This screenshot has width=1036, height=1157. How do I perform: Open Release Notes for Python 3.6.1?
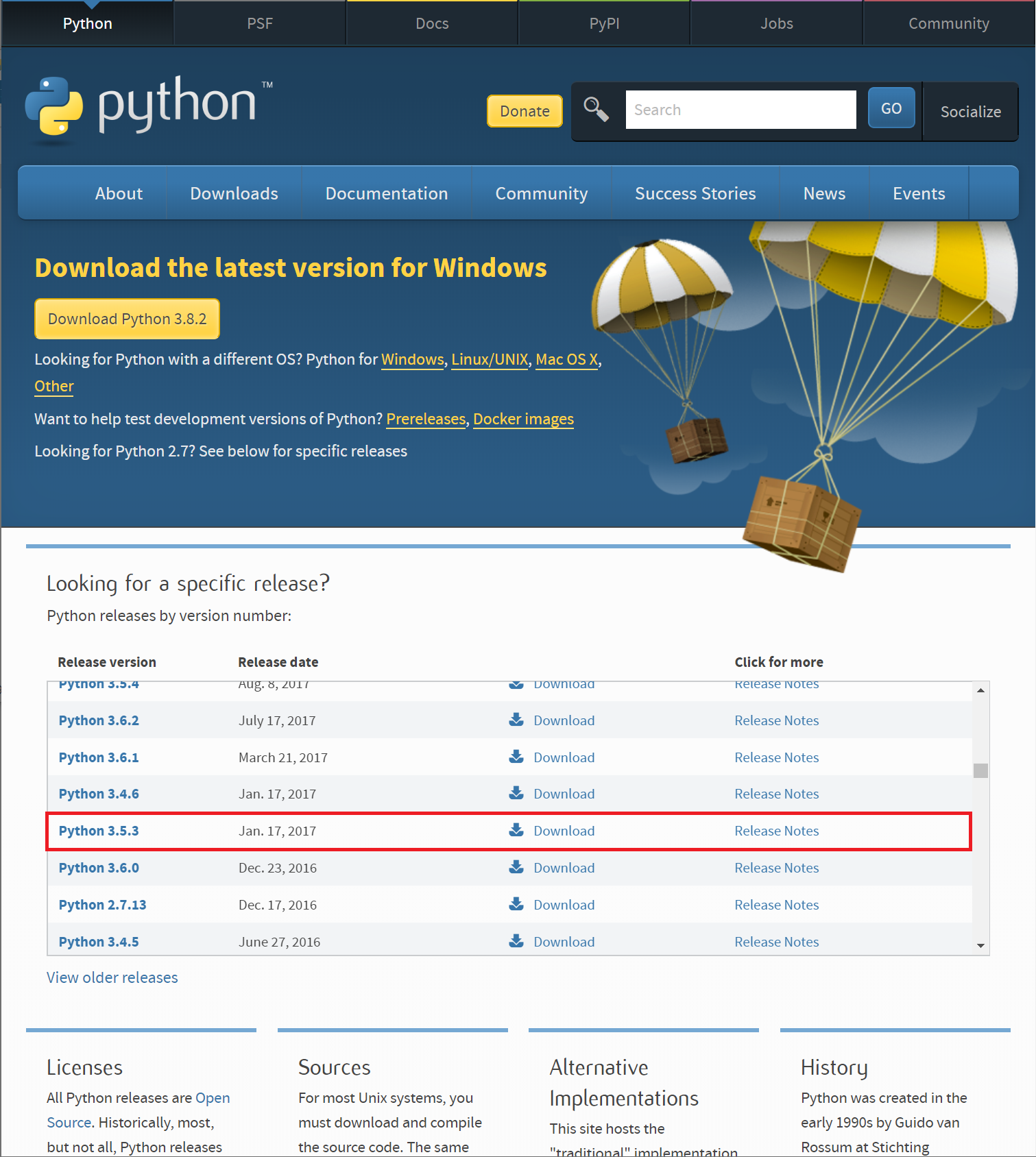[x=777, y=757]
